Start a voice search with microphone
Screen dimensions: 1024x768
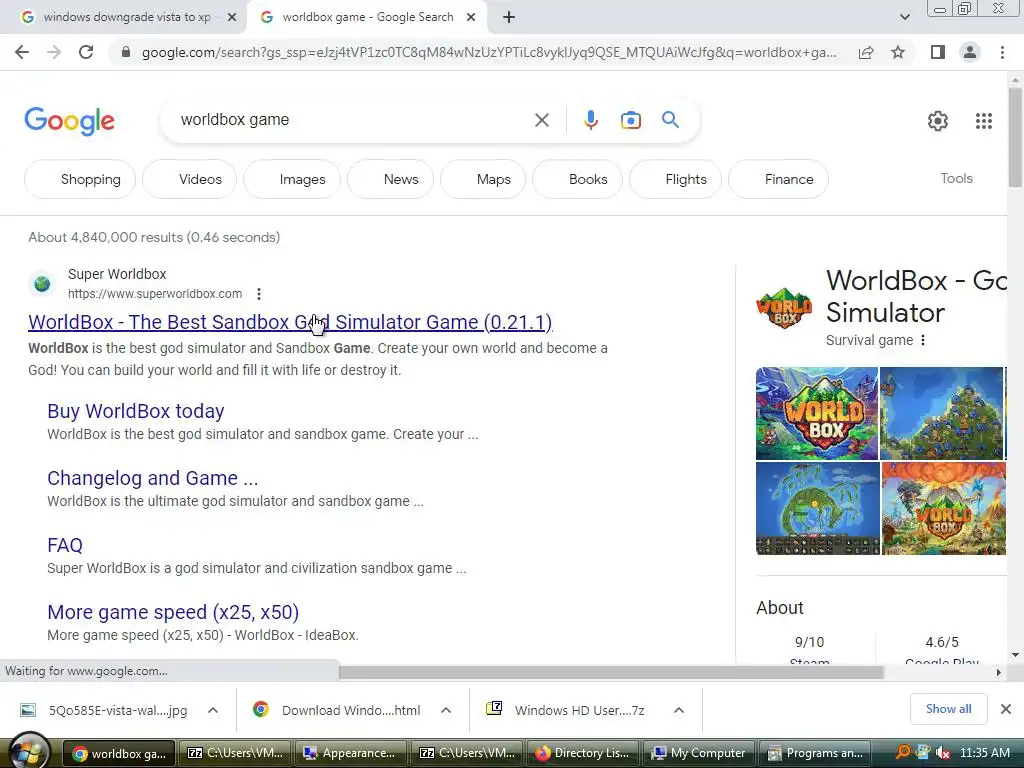point(591,120)
